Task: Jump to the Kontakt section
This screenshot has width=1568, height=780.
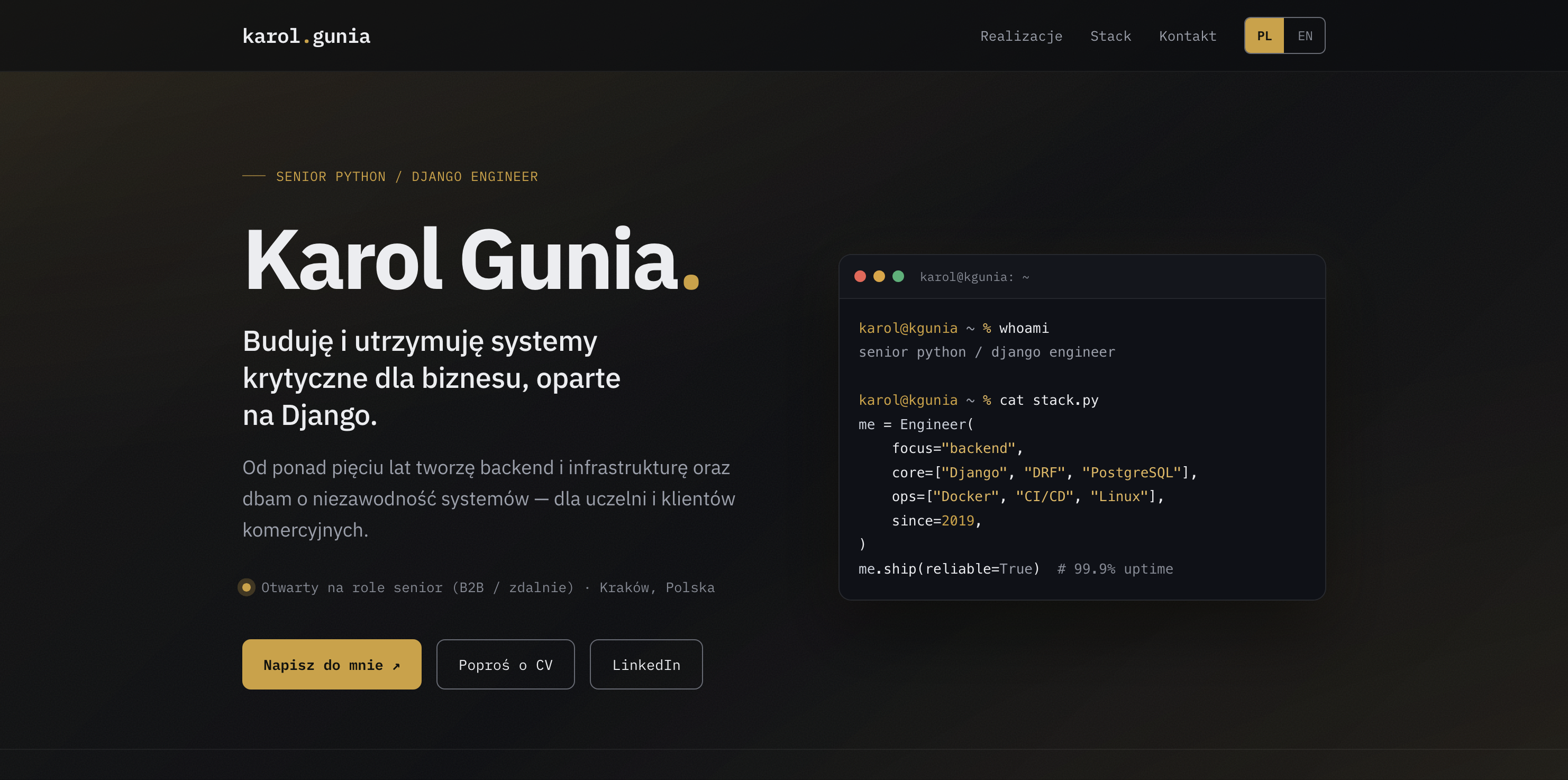Action: pos(1188,36)
